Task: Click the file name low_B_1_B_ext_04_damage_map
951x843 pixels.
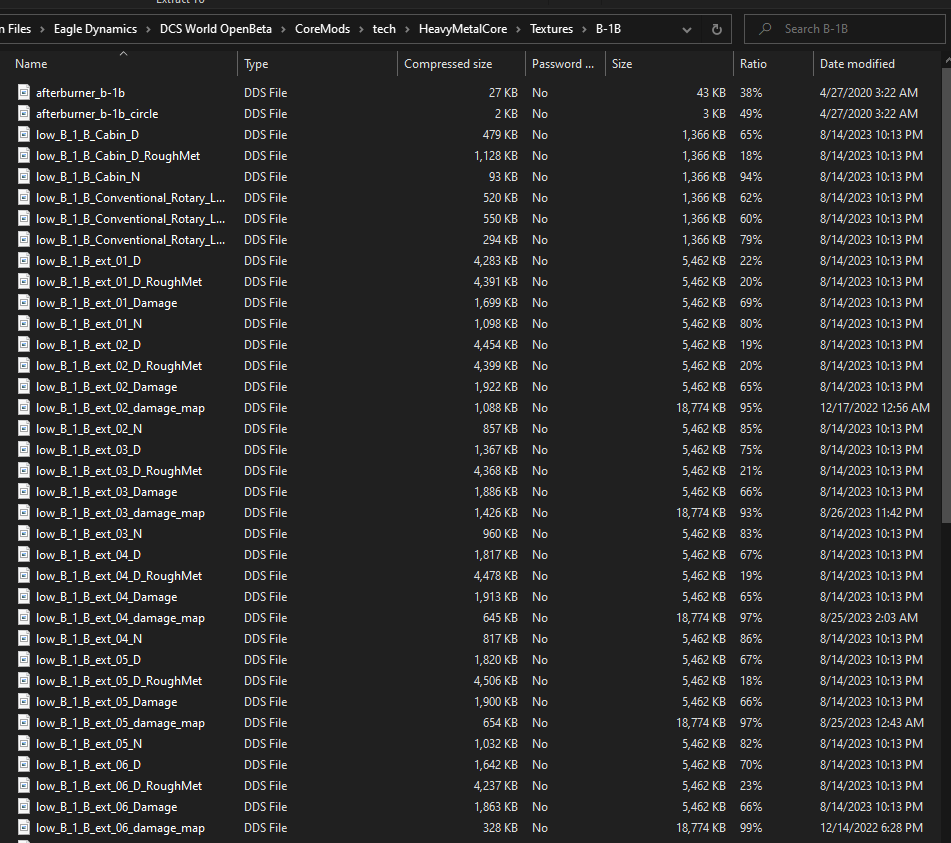Action: coord(120,617)
